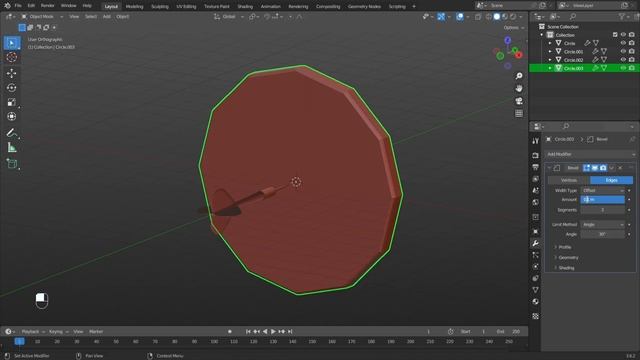
Task: Switch to the Sculpting workspace tab
Action: point(160,7)
